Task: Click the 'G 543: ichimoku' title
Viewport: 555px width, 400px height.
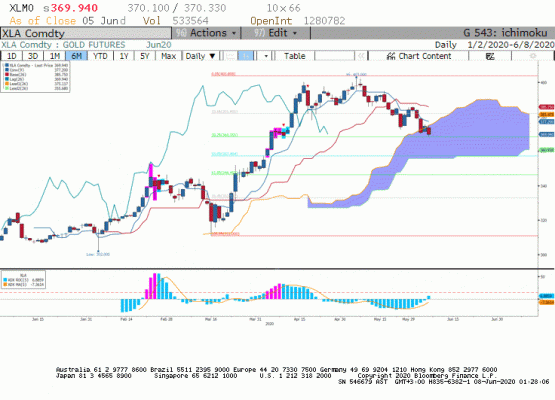Action: tap(505, 33)
